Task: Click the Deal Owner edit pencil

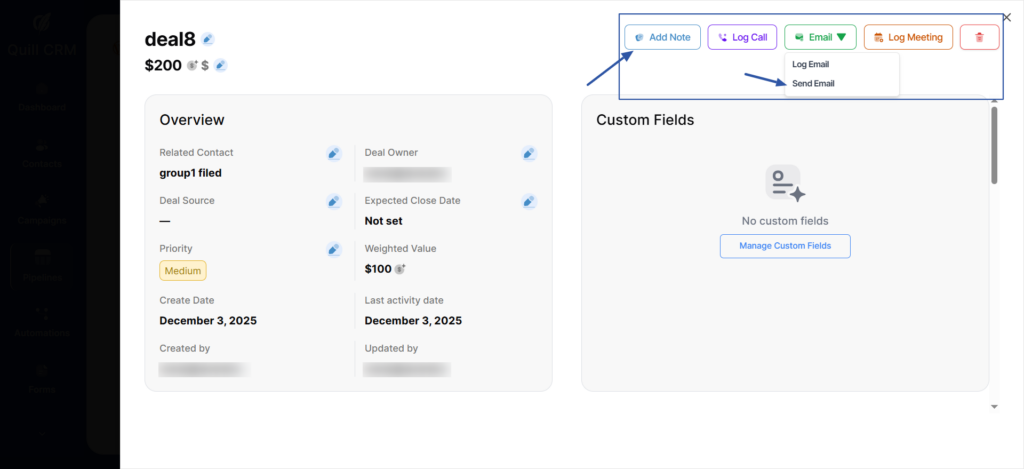Action: pos(529,153)
